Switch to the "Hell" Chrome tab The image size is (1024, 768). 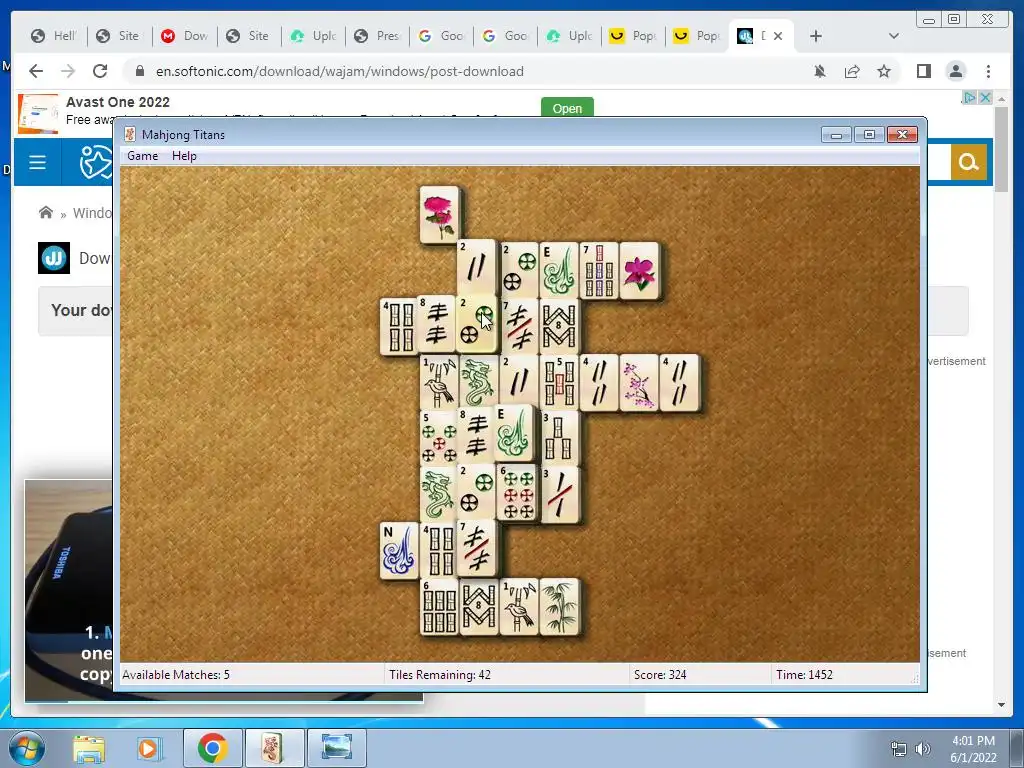point(54,36)
